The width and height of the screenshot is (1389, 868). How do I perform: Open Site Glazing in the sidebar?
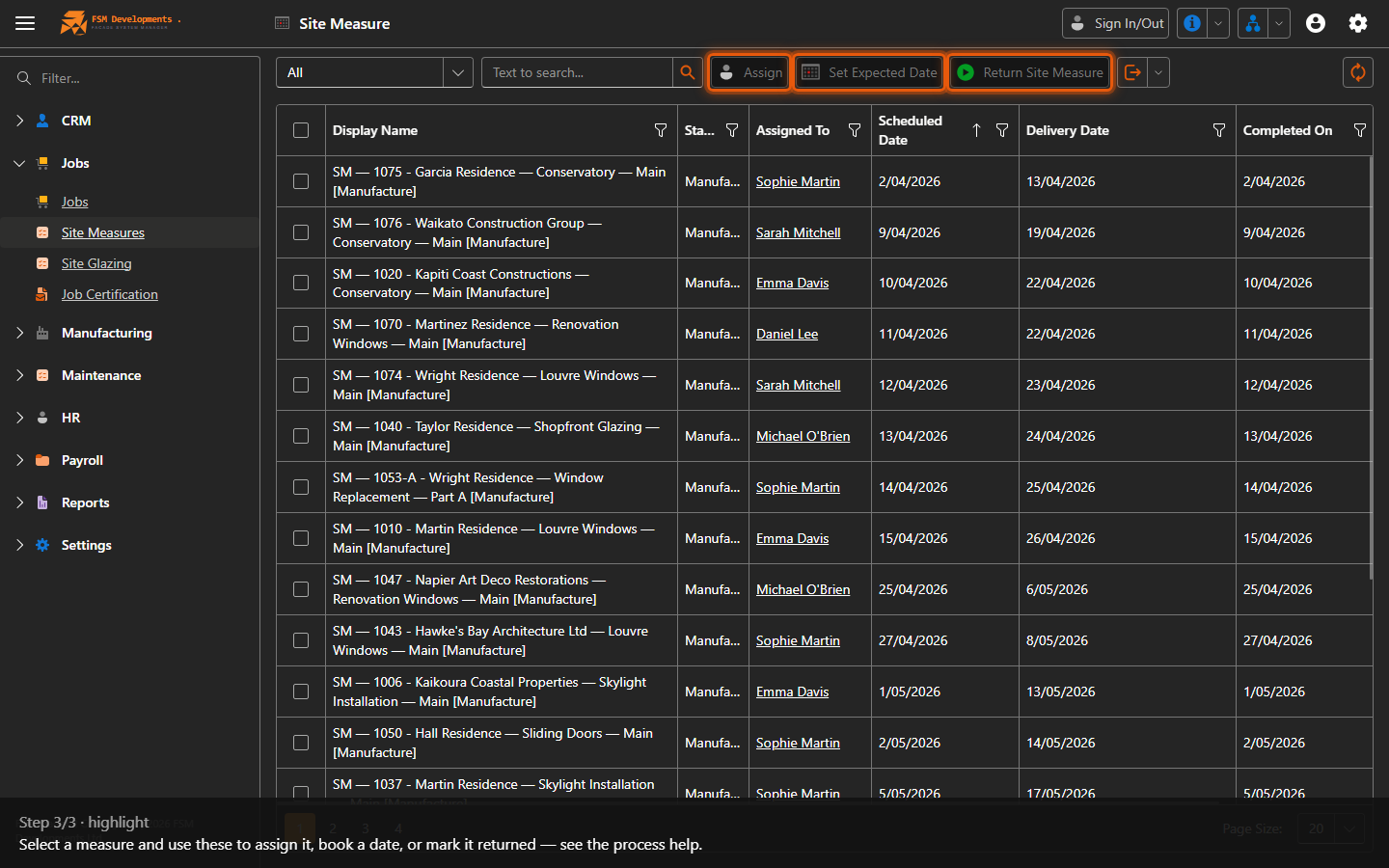pos(96,263)
